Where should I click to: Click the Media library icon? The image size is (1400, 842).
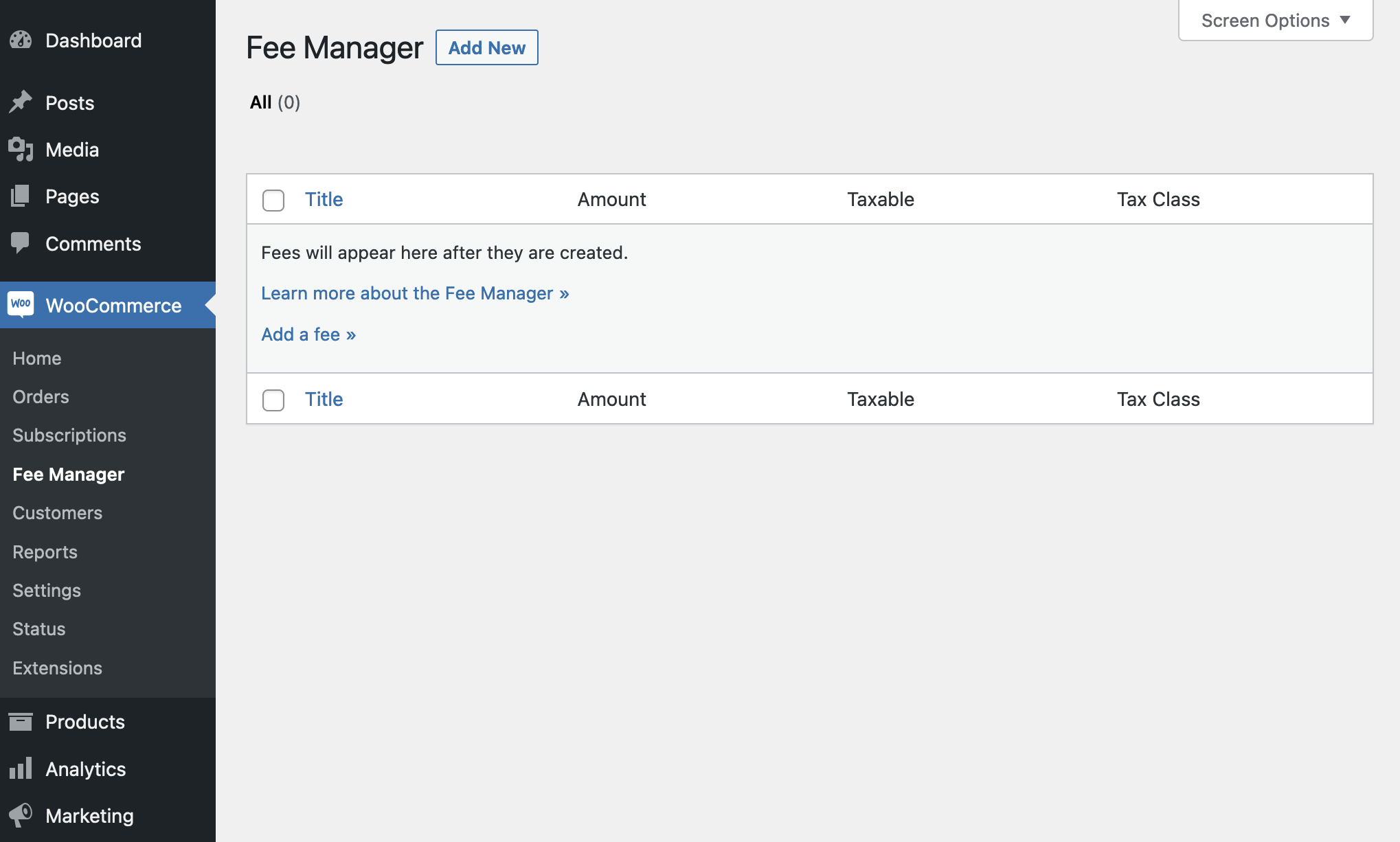(21, 149)
